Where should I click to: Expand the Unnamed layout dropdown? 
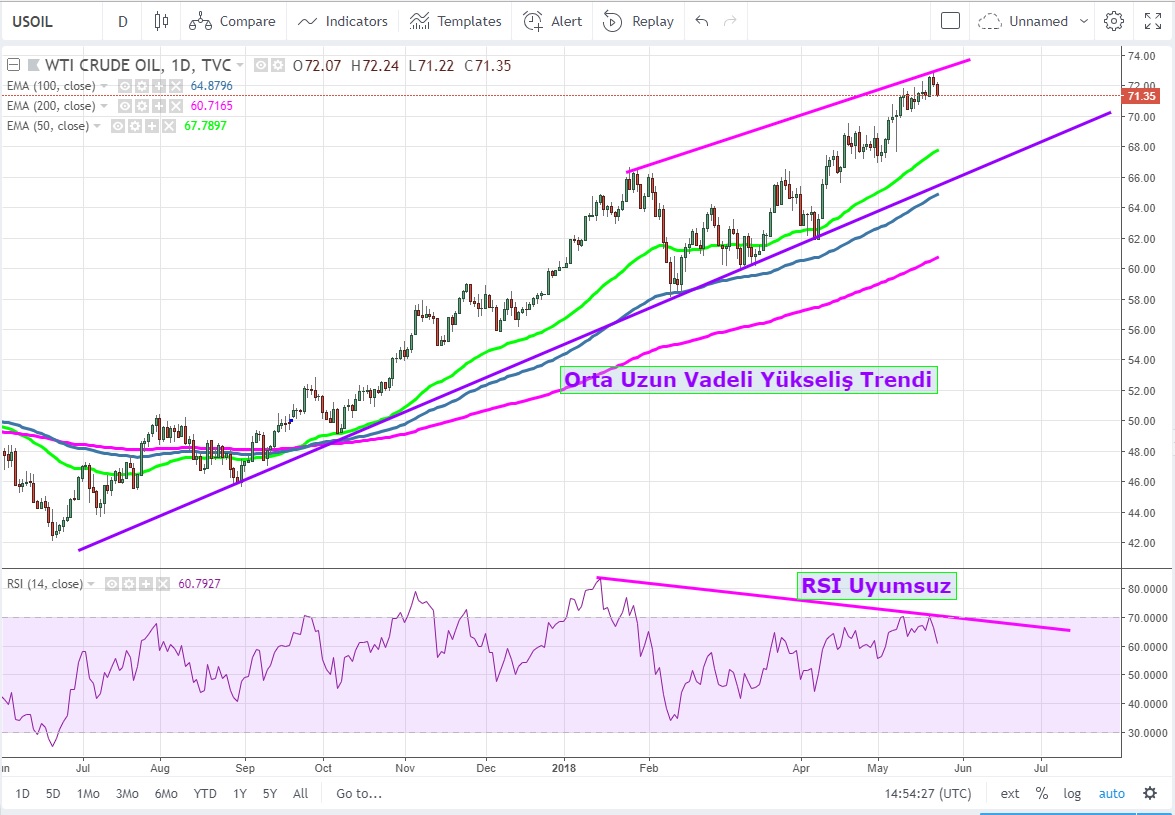click(x=1023, y=21)
